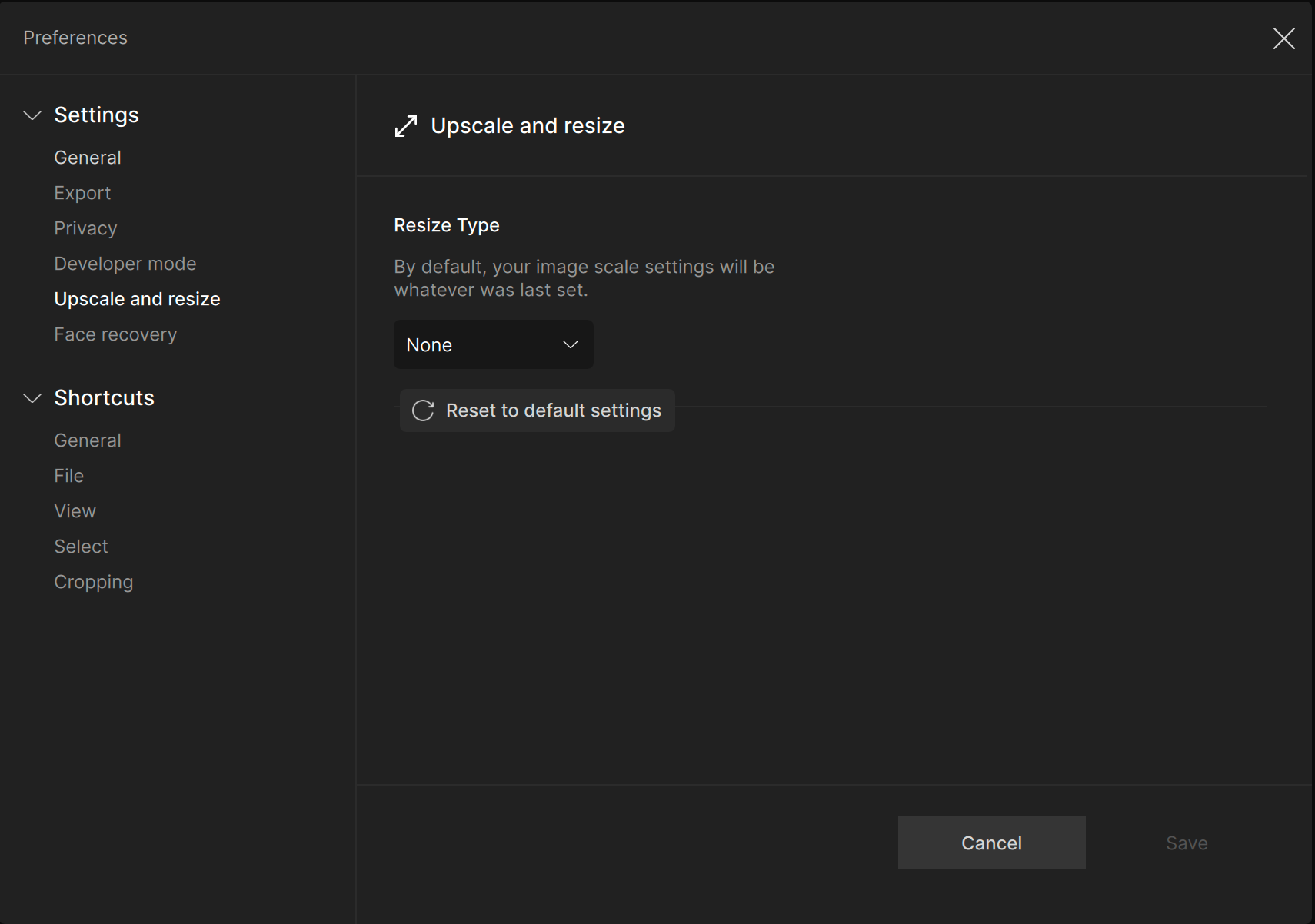Open General under Settings

pyautogui.click(x=88, y=158)
